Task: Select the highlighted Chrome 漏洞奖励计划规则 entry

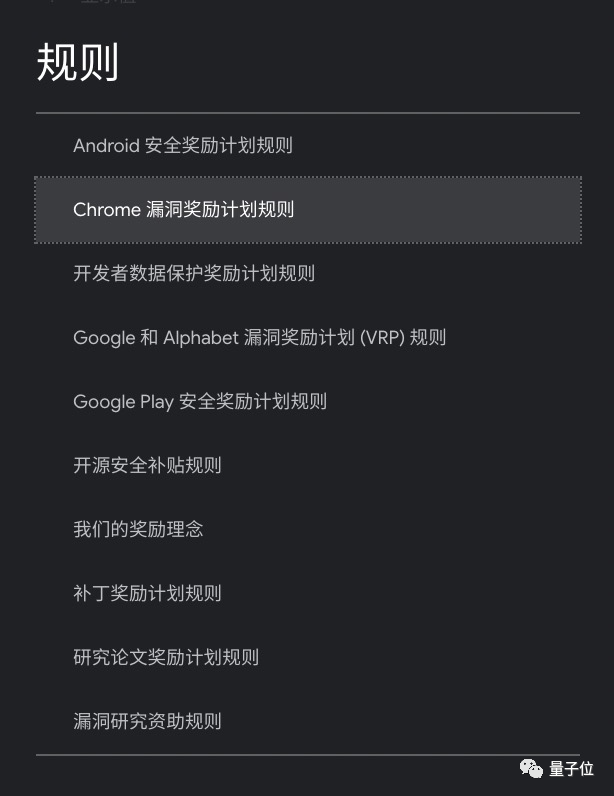Action: click(x=184, y=210)
